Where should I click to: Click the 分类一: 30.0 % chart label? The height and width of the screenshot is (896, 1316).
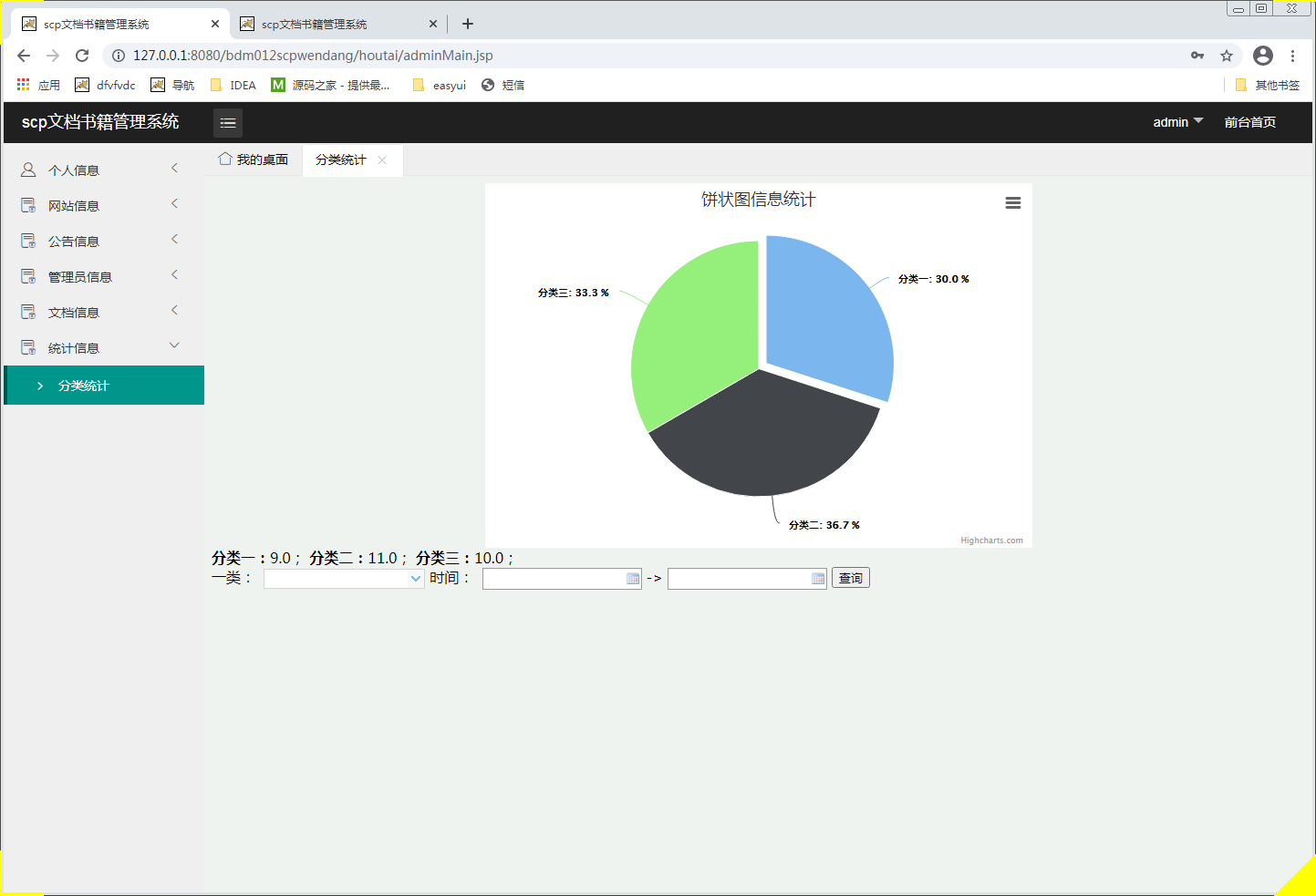point(934,279)
